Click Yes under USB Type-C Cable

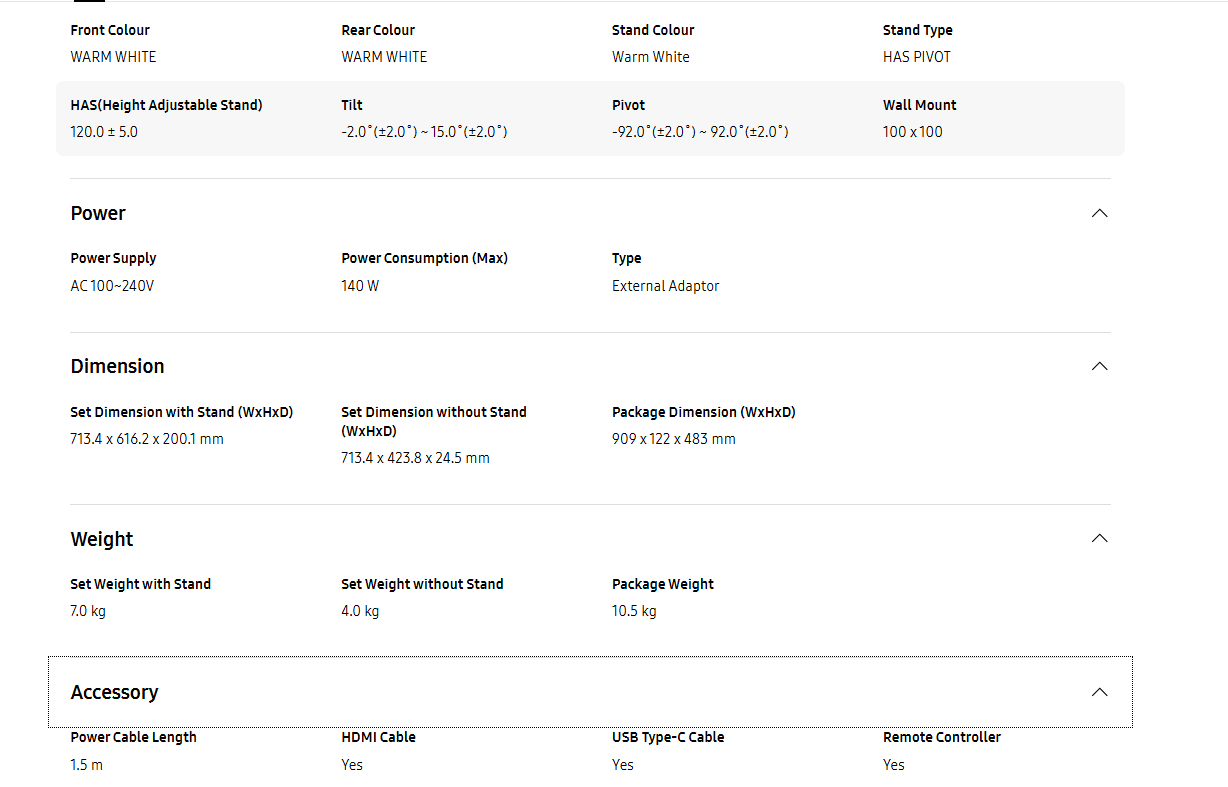(x=623, y=765)
